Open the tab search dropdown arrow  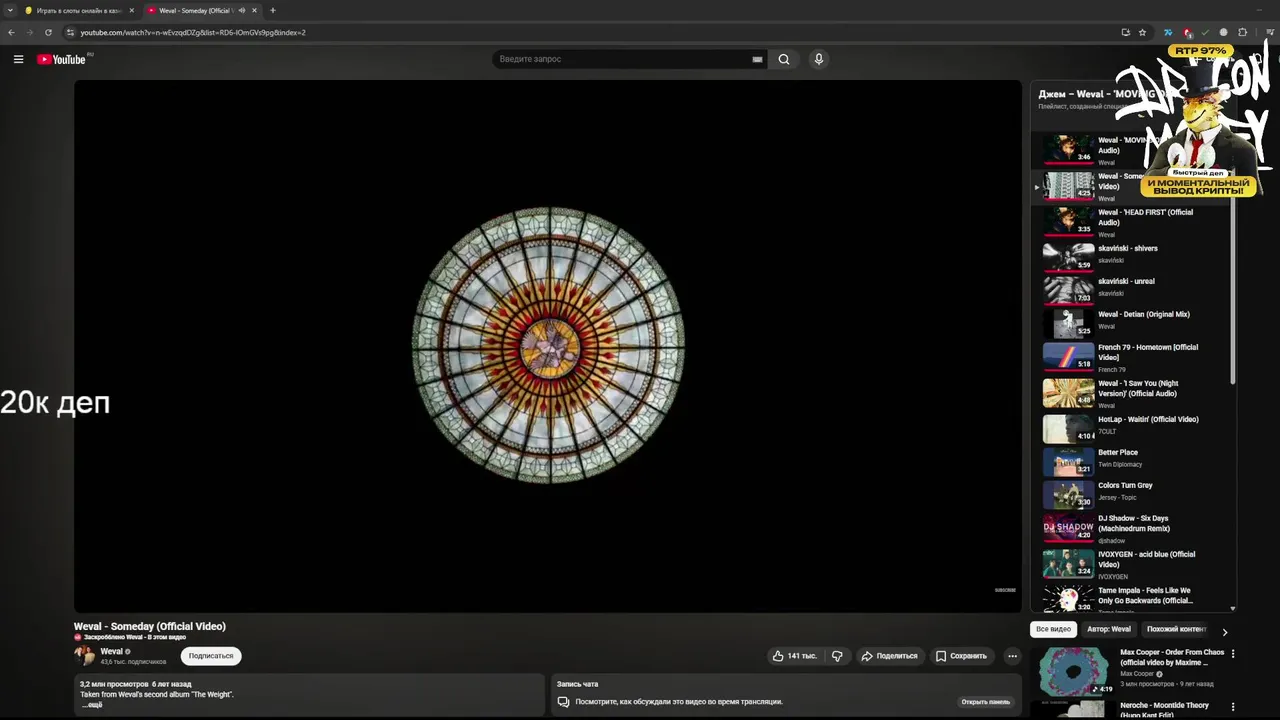[x=9, y=10]
